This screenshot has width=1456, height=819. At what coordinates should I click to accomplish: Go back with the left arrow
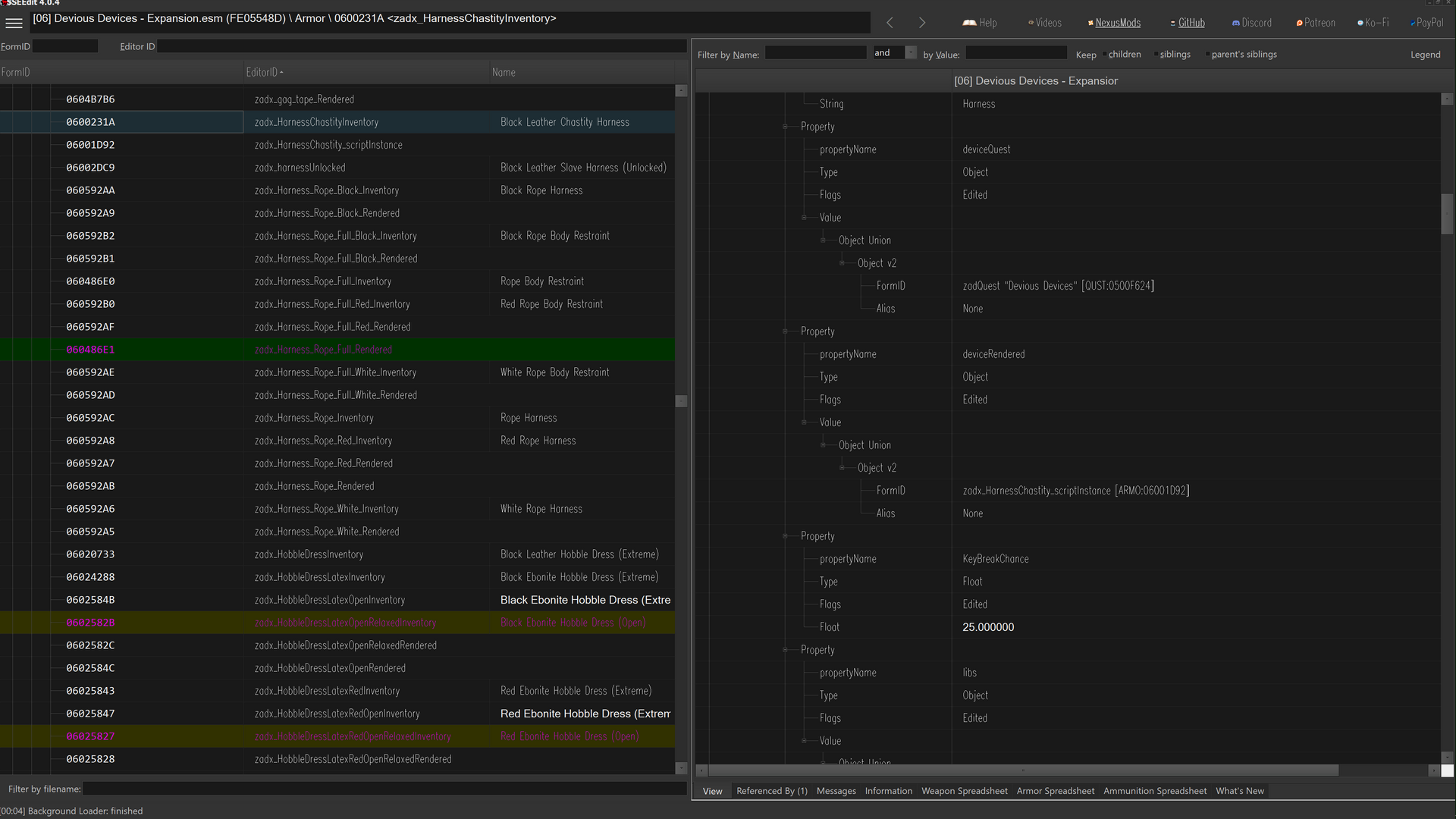[890, 23]
